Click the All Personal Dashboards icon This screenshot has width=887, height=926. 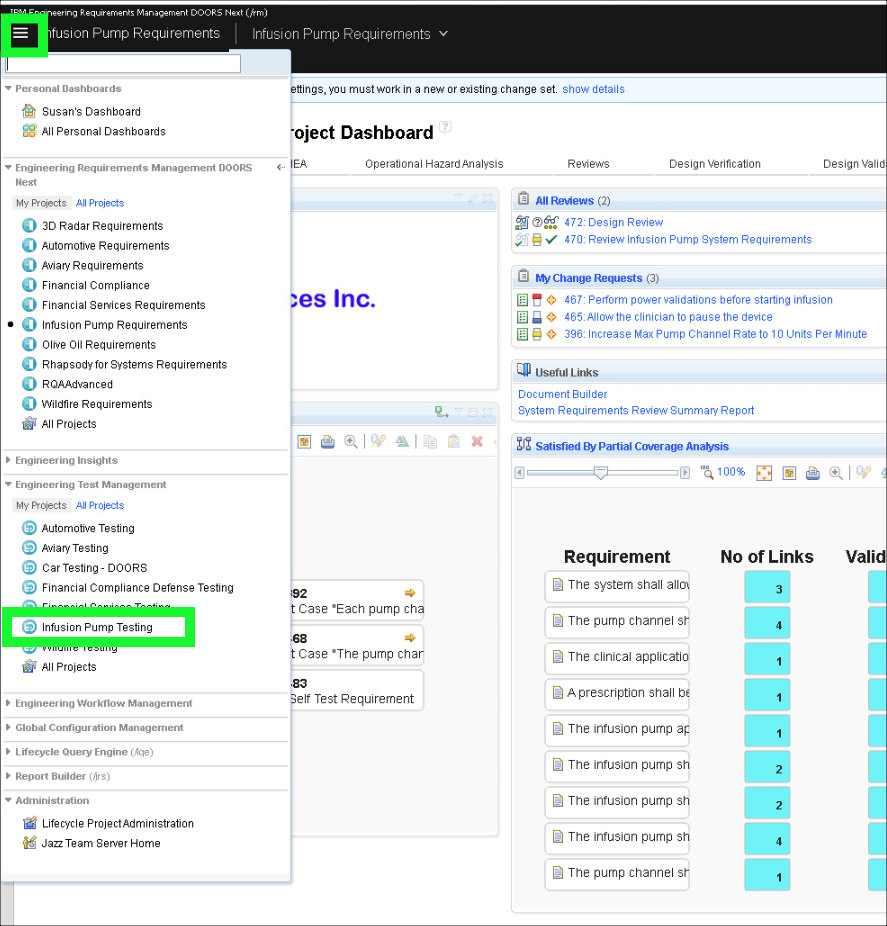coord(29,132)
